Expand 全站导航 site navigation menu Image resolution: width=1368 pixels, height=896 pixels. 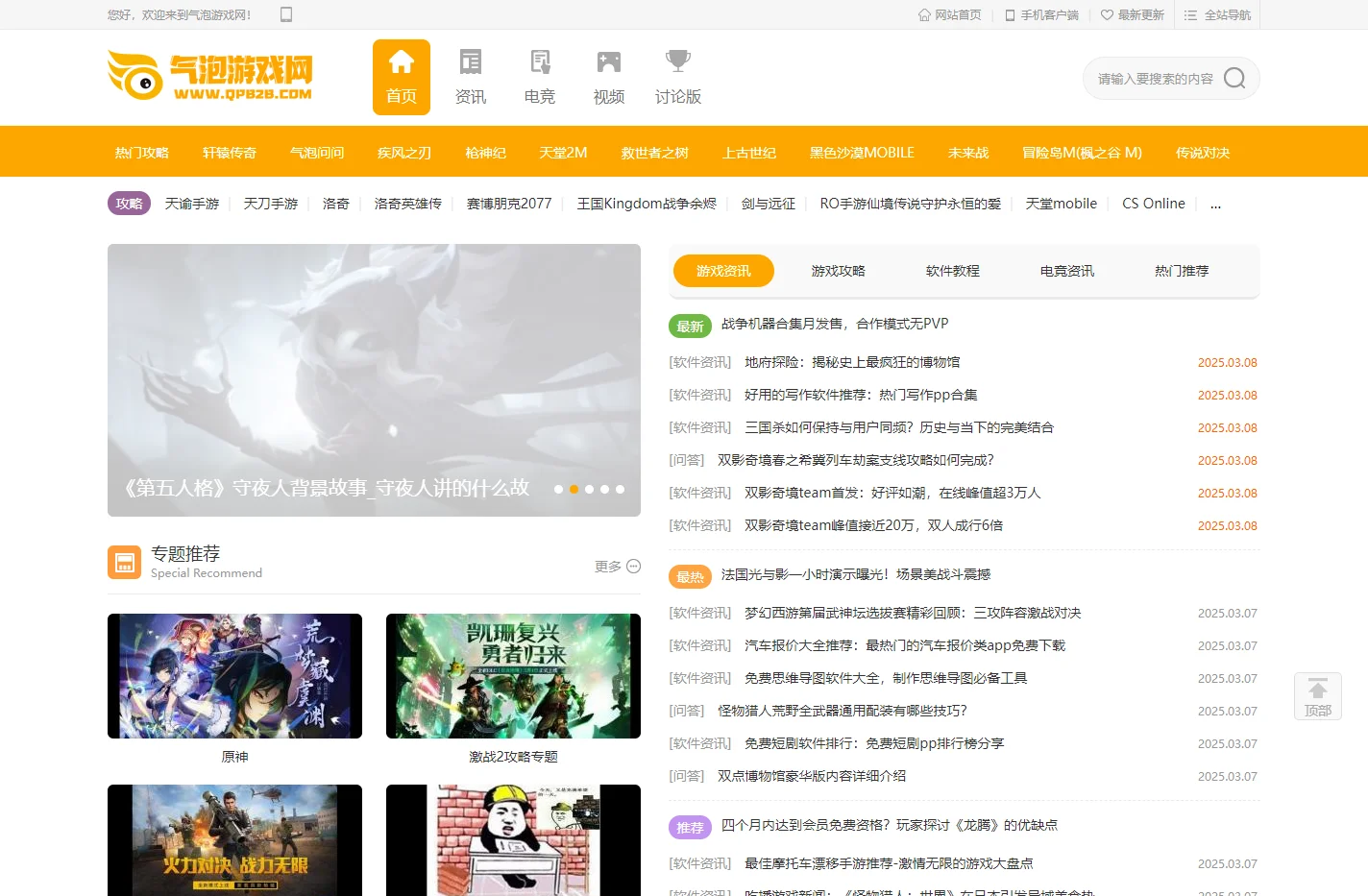point(1217,15)
